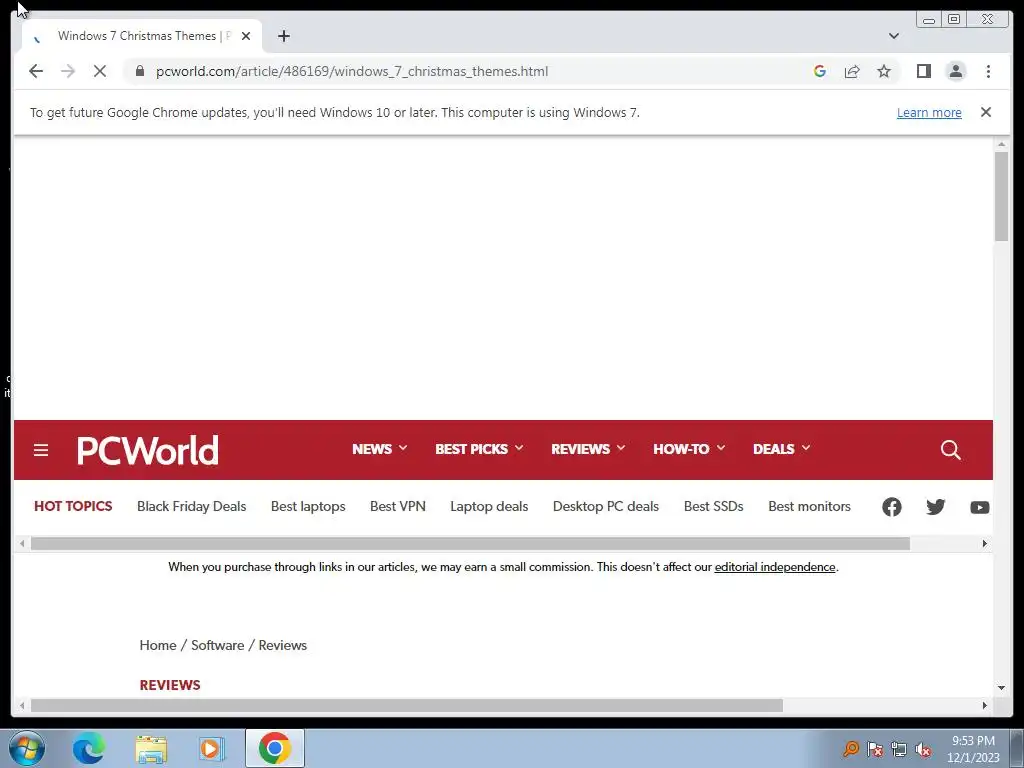The image size is (1024, 768).
Task: Open a new tab
Action: pos(283,36)
